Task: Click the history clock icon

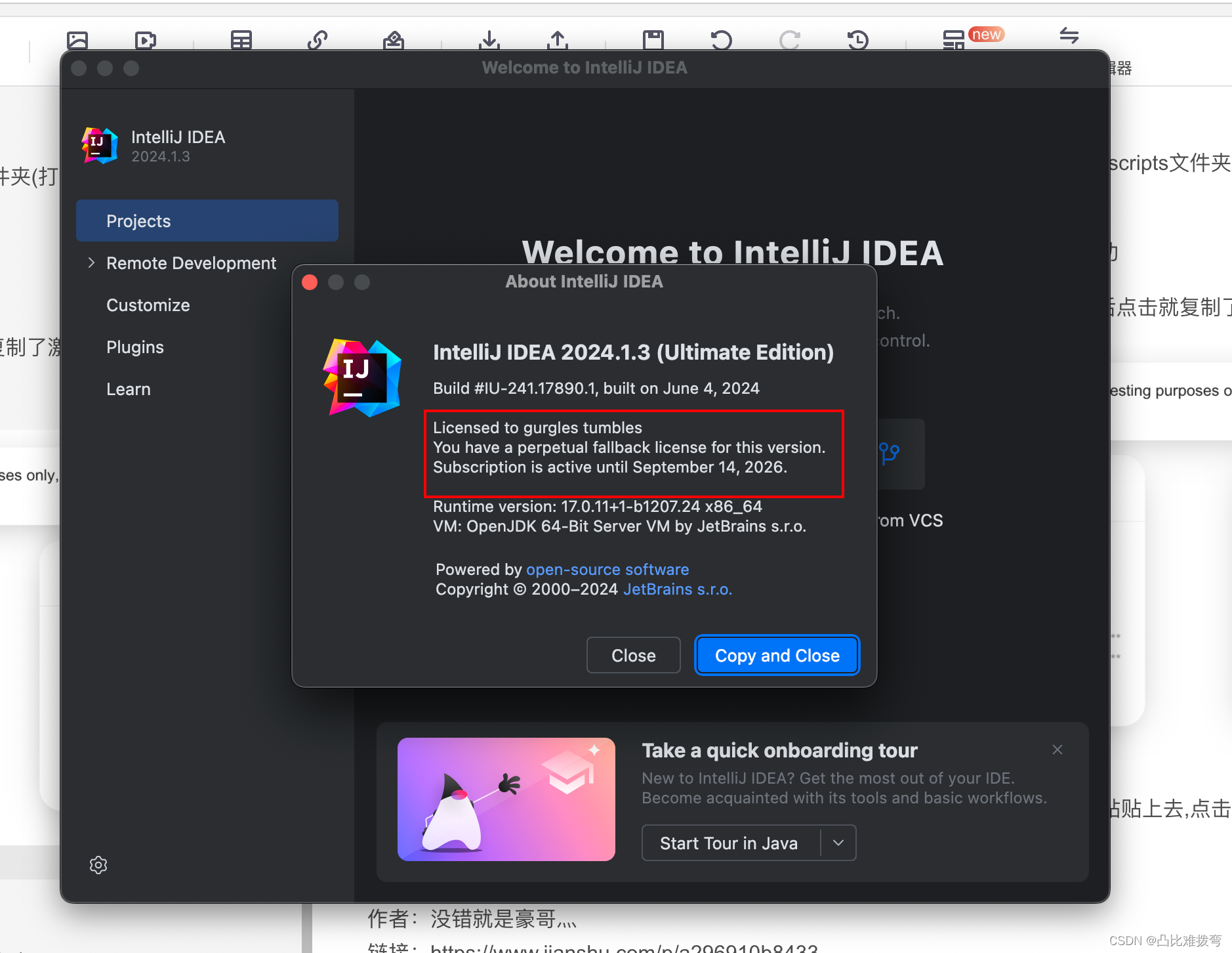Action: point(858,41)
